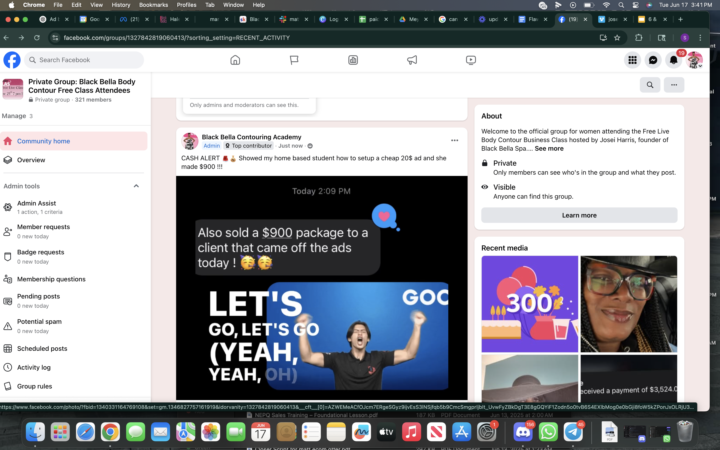Open the Pages flag icon
Screen dimensions: 720x450
pos(294,60)
